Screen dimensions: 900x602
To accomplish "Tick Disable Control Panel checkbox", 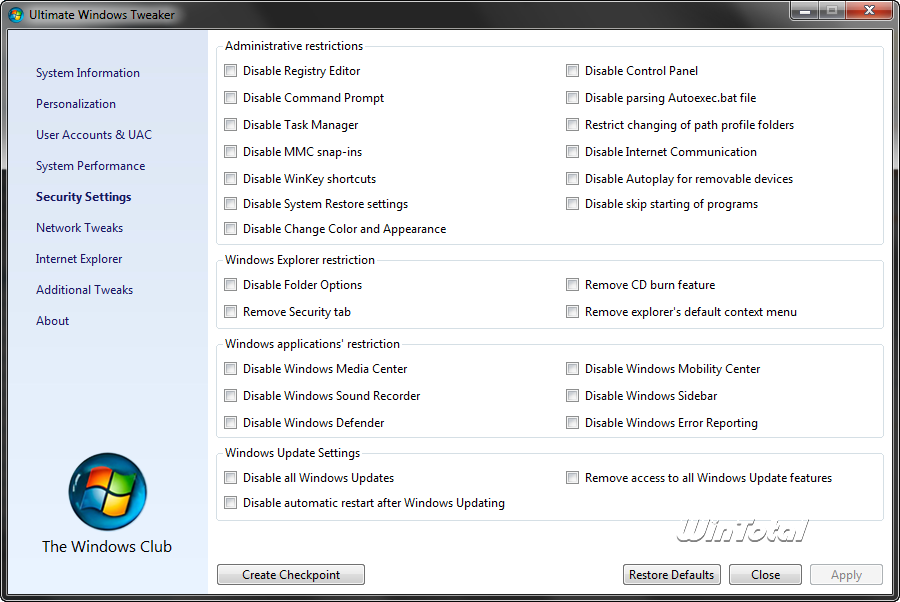I will coord(573,71).
